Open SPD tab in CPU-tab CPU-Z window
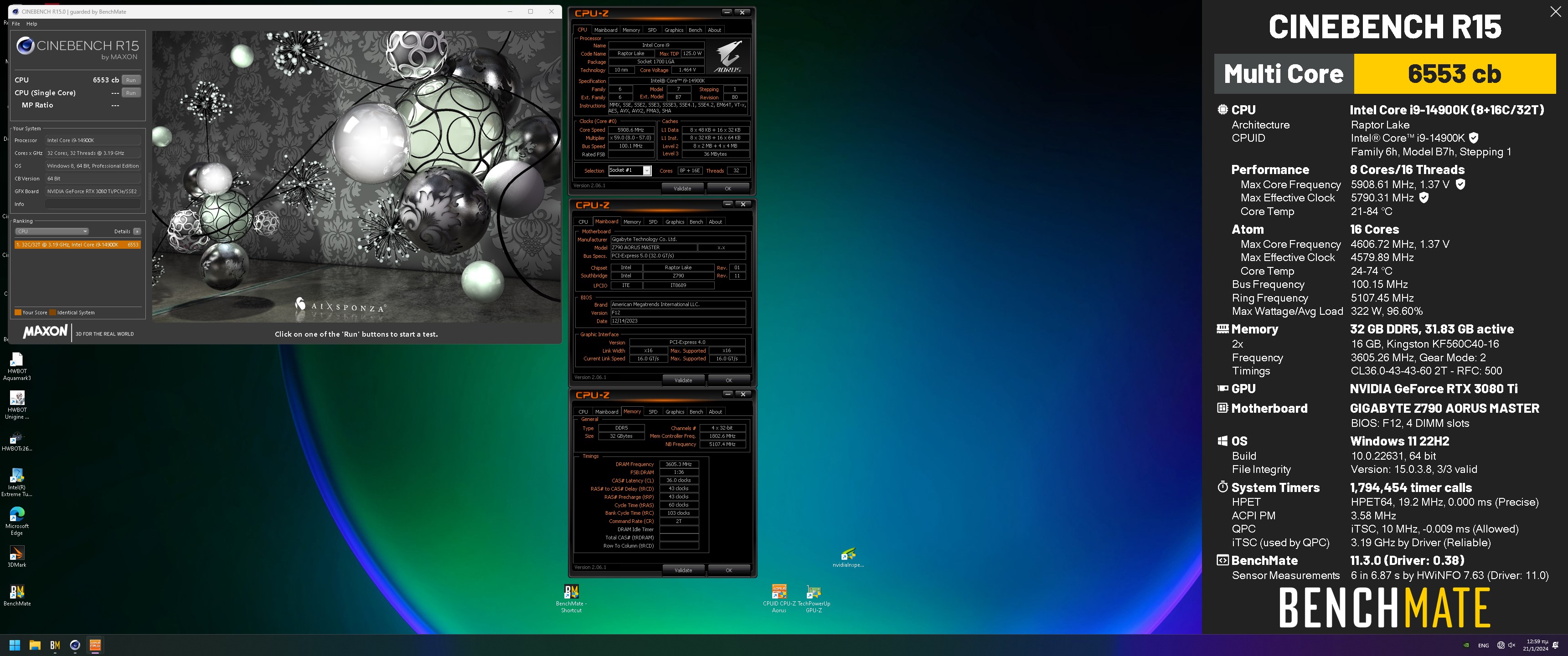Image resolution: width=1568 pixels, height=656 pixels. click(x=652, y=30)
